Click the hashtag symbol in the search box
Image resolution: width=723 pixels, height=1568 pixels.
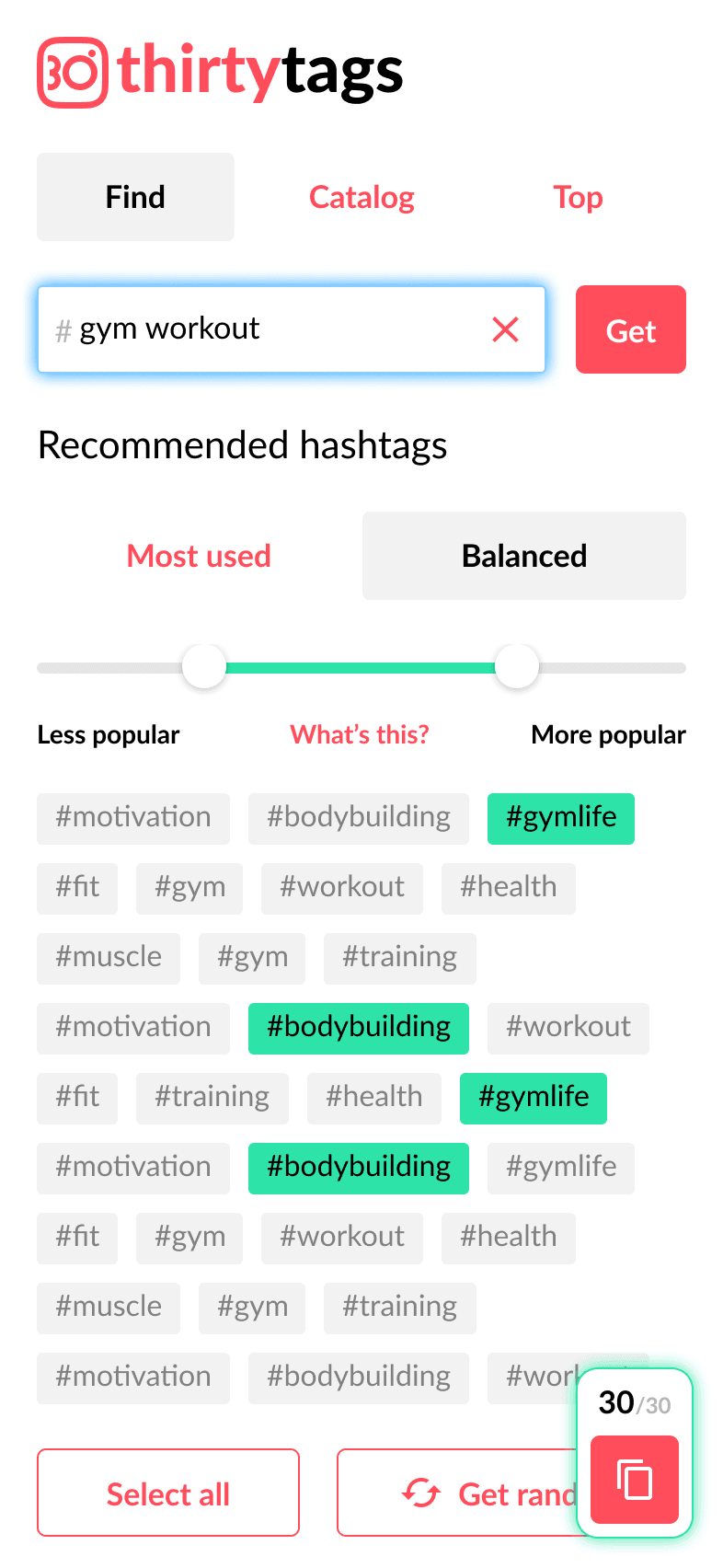(x=63, y=329)
